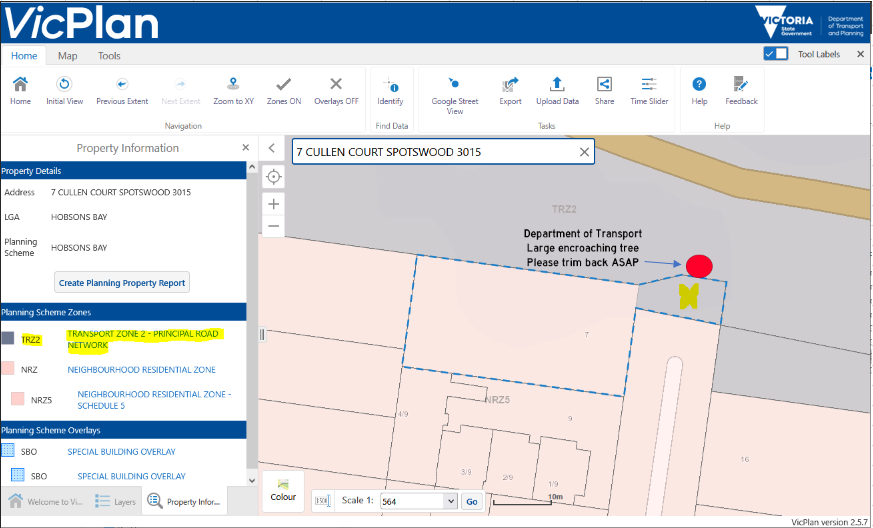
Task: Click the Zoom to XY icon
Action: 233,85
